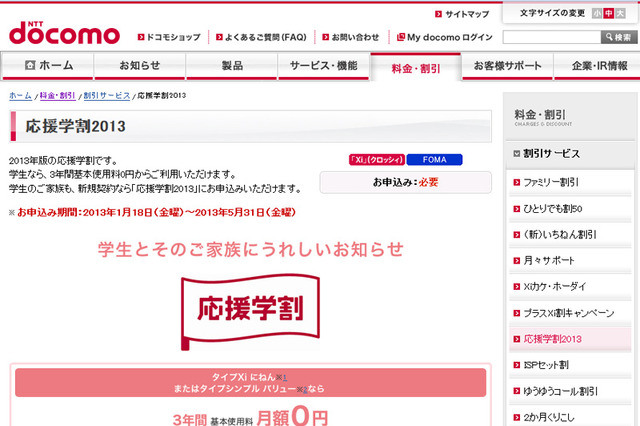Click arrow icon beside 2か月くりこし
This screenshot has height=426, width=640.
tap(517, 417)
